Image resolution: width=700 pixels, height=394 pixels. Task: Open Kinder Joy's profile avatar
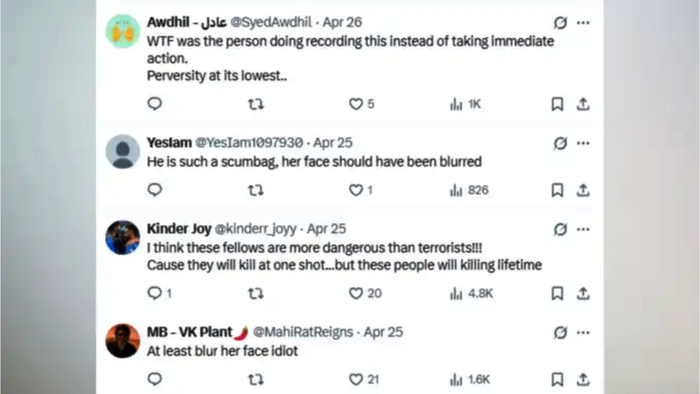pyautogui.click(x=123, y=237)
